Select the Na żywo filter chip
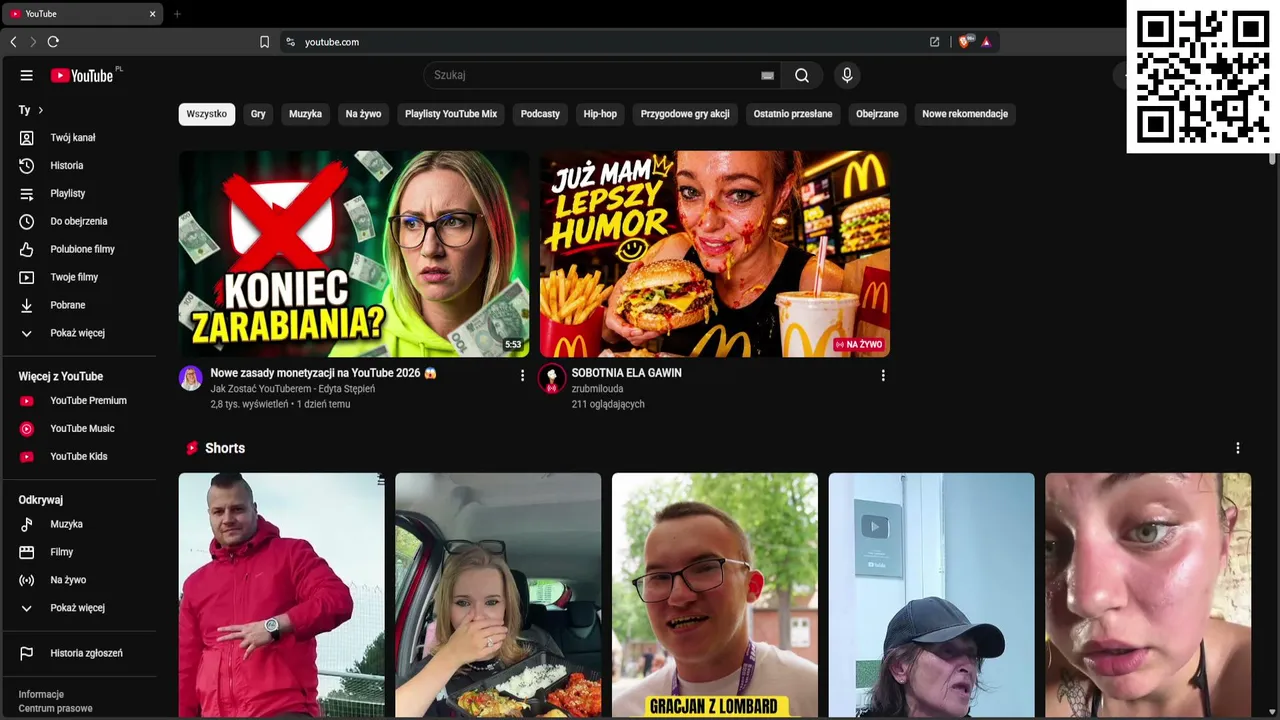Screen dimensions: 1280x720 click(363, 114)
